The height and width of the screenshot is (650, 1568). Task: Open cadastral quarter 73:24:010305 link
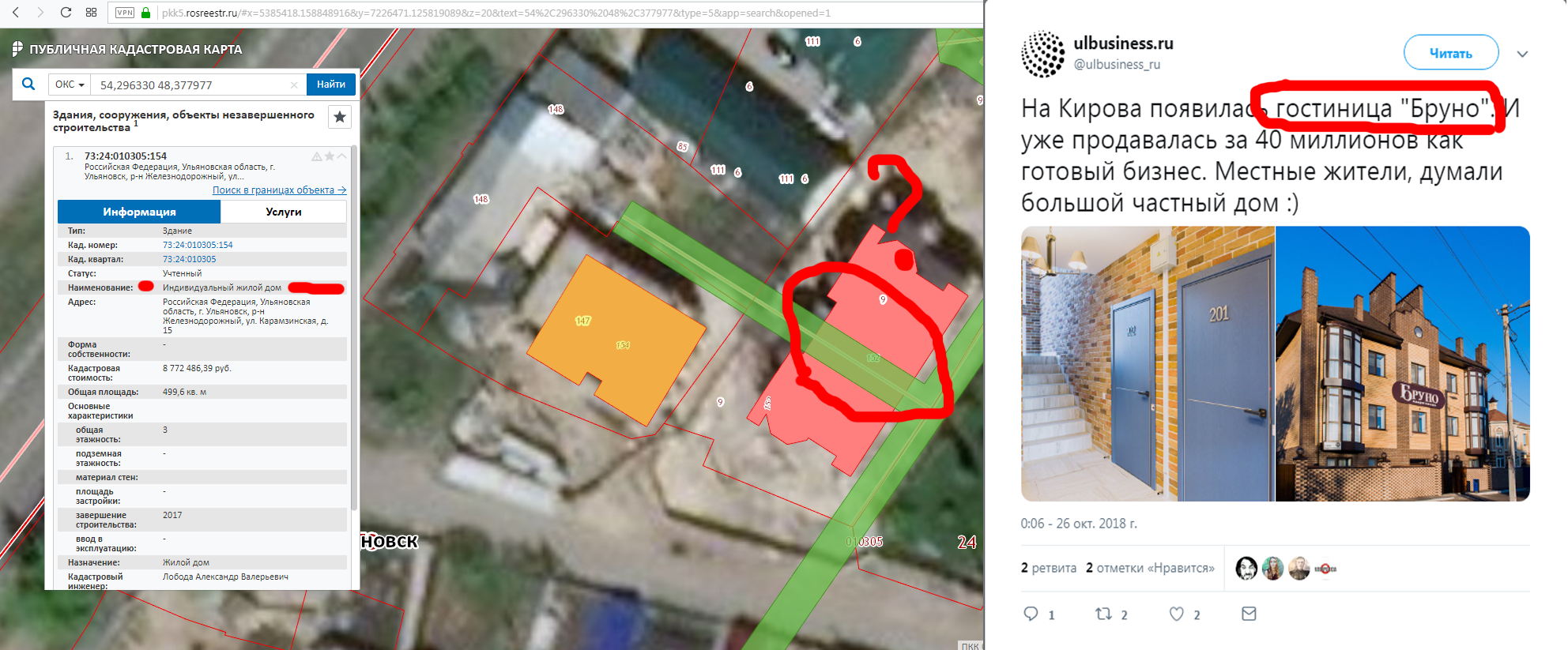pos(189,259)
